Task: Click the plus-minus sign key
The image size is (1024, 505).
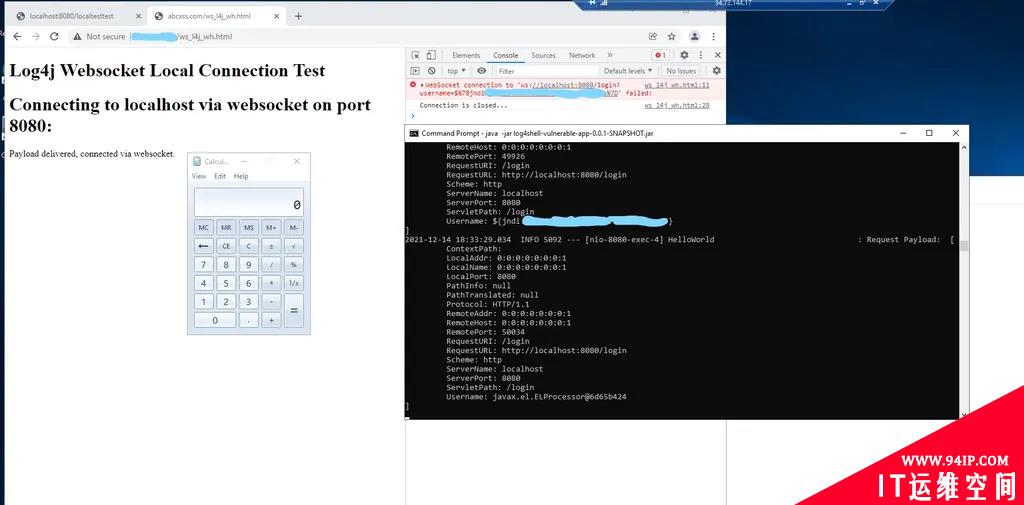Action: click(271, 246)
